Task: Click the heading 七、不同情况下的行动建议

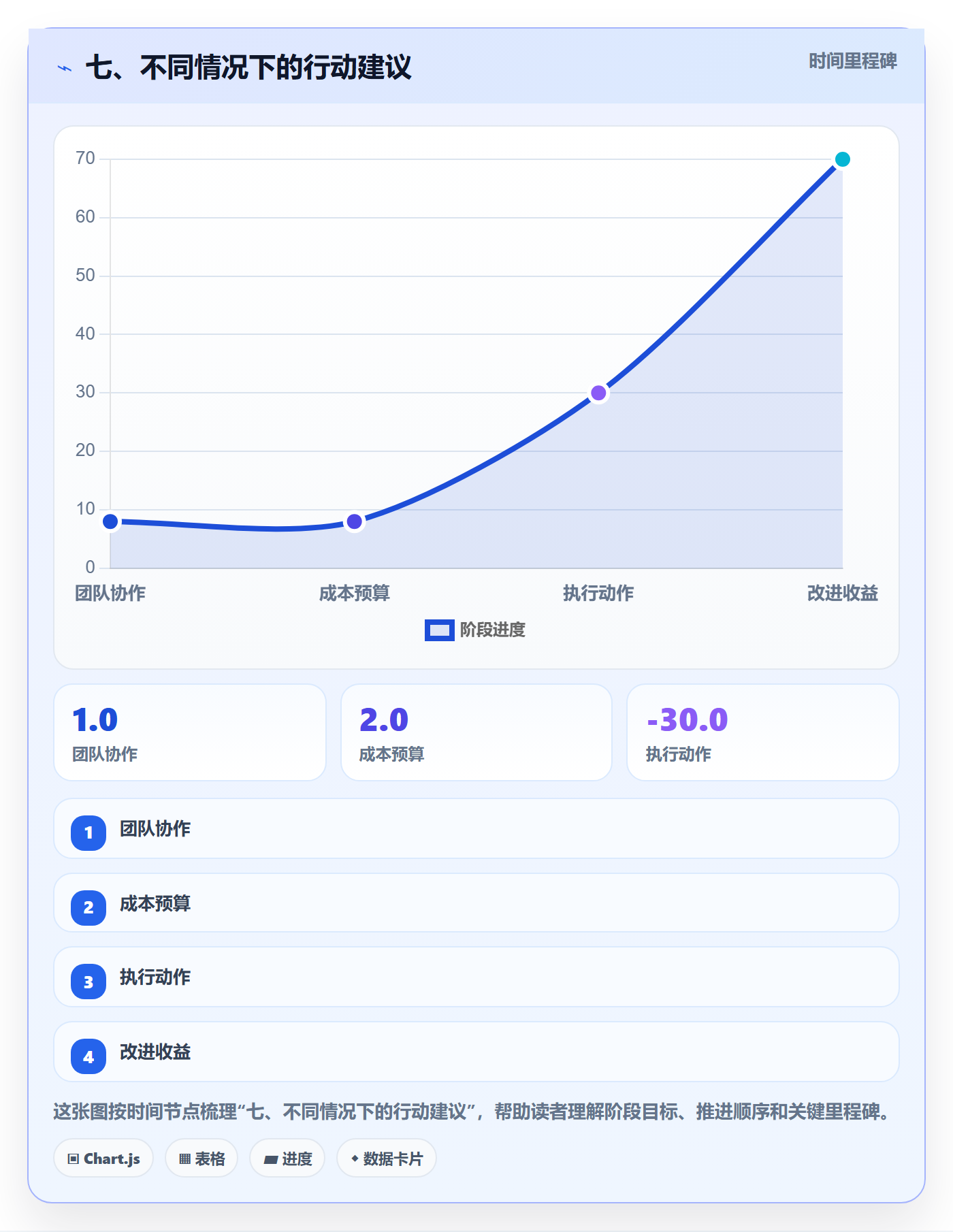Action: pos(248,67)
